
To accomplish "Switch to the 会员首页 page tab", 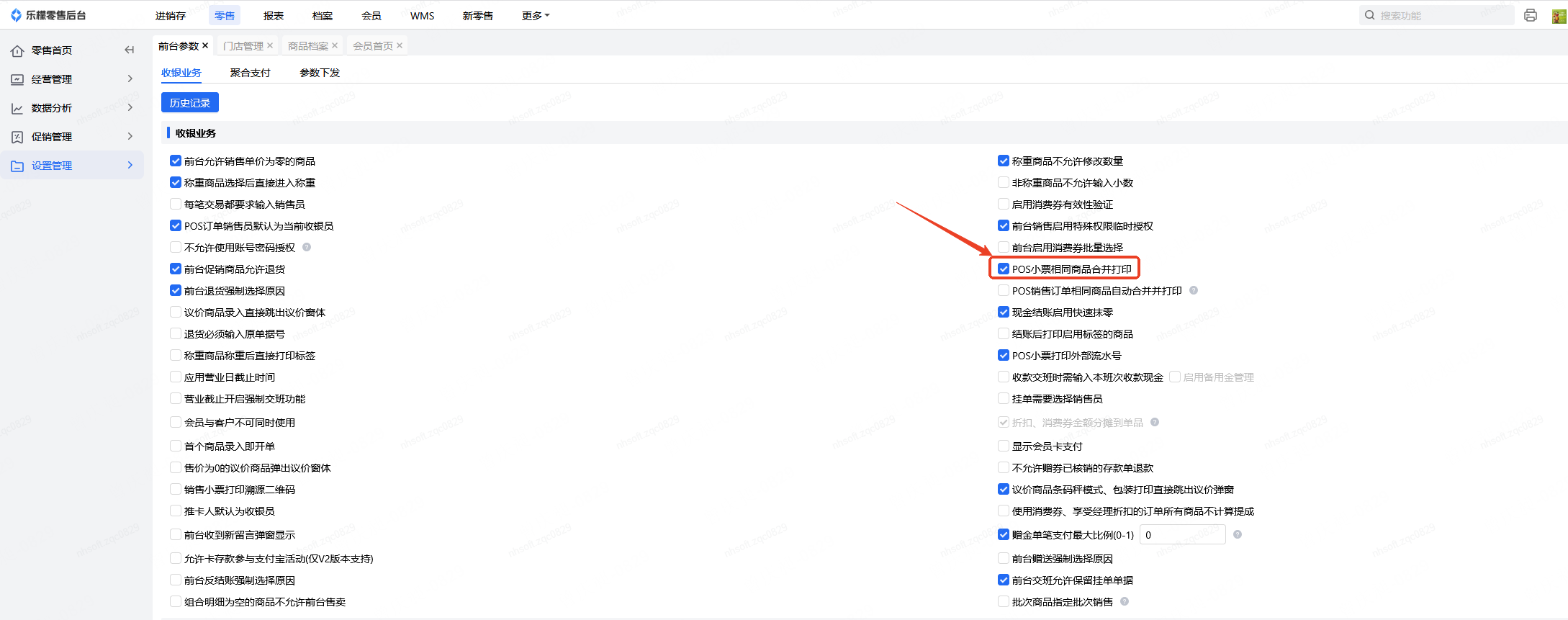I will coord(373,46).
